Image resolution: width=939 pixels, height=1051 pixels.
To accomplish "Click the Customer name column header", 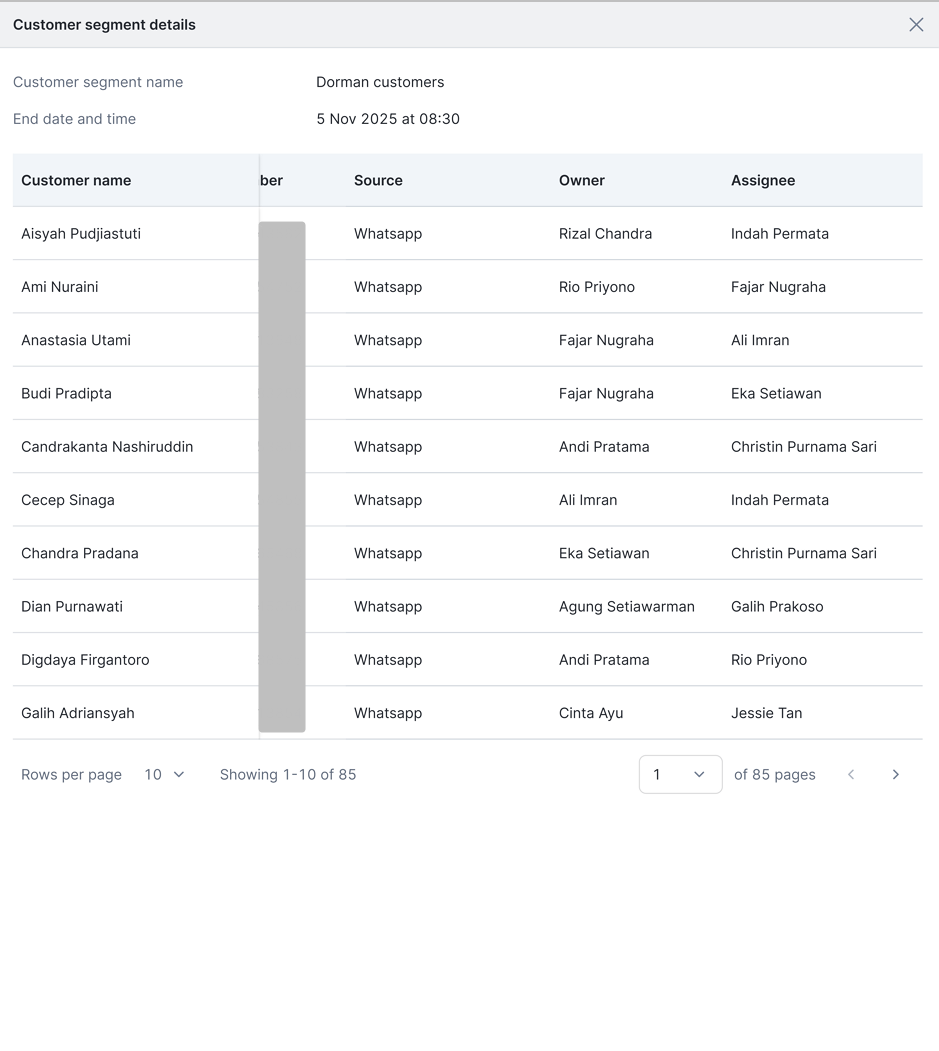I will tap(76, 180).
